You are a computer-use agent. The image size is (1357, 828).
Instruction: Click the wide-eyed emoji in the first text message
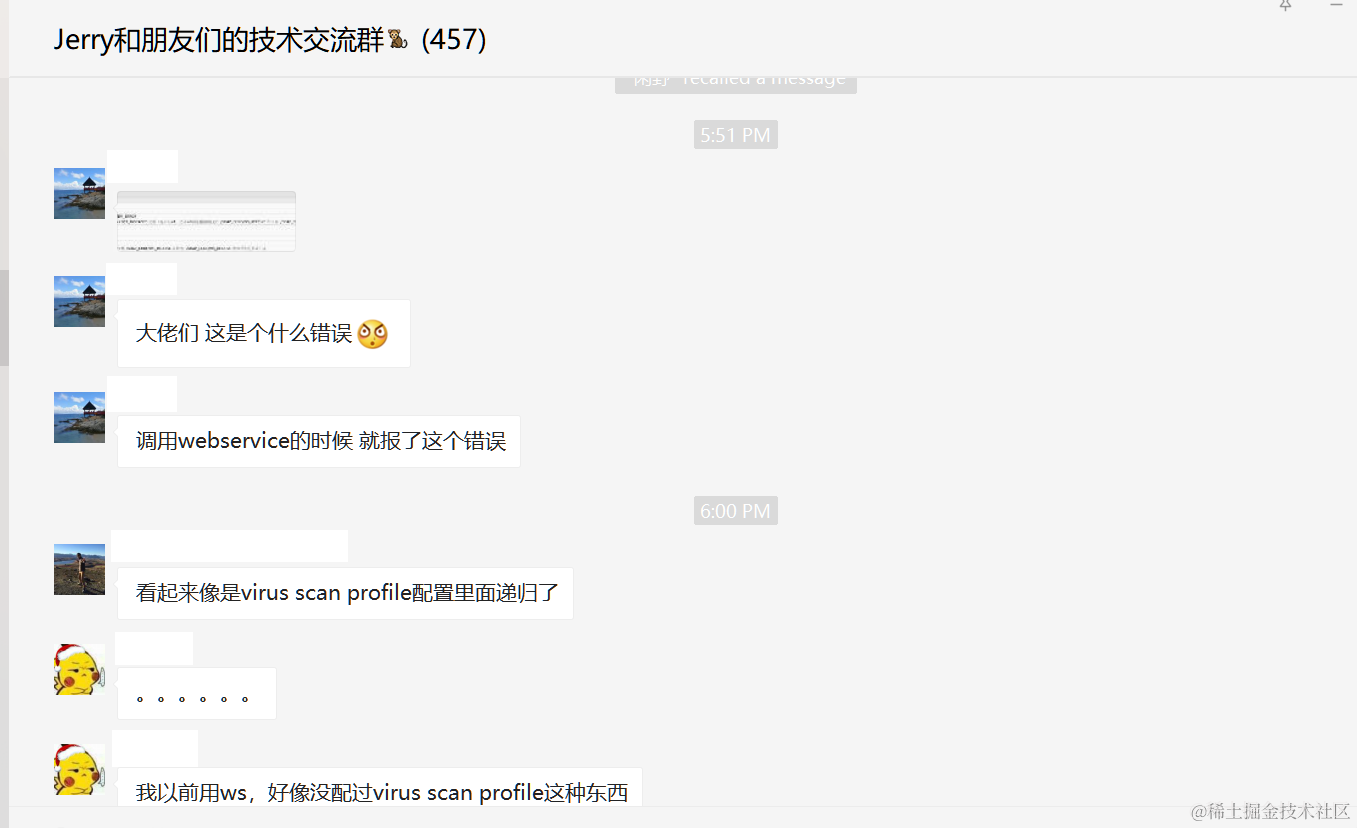click(373, 334)
